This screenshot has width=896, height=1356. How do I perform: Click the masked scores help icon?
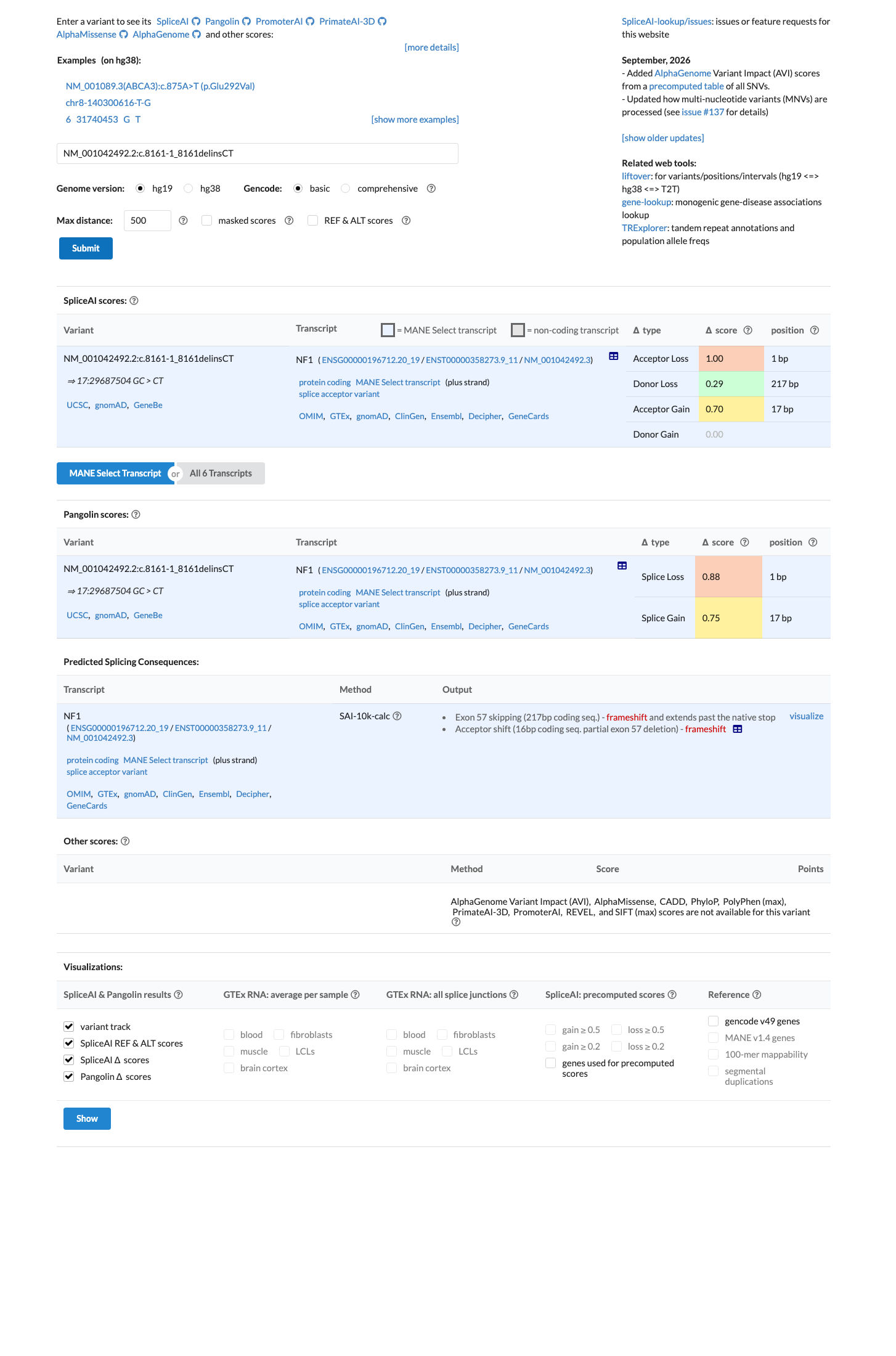(289, 221)
